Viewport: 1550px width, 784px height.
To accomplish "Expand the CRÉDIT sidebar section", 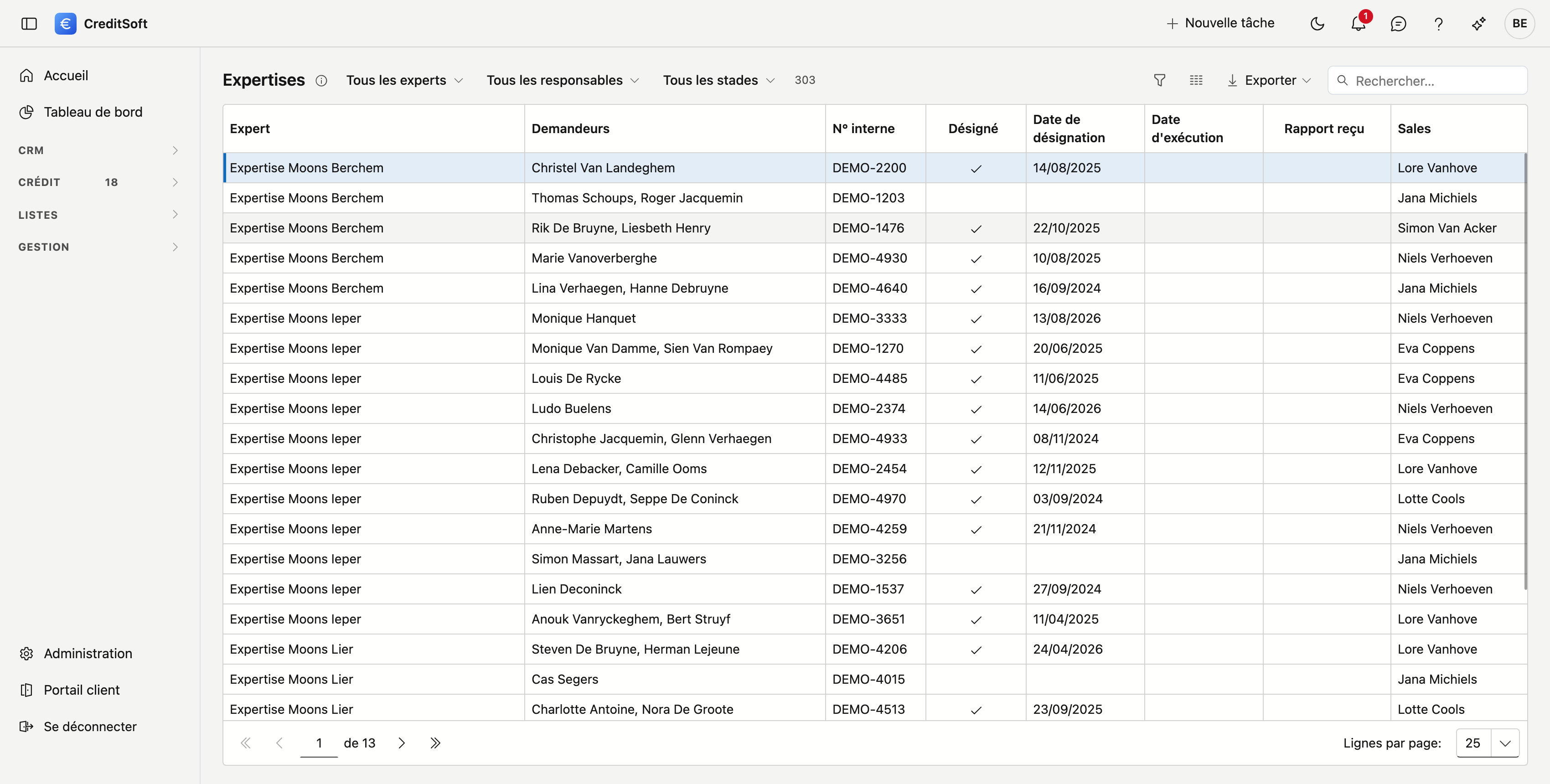I will [x=99, y=182].
